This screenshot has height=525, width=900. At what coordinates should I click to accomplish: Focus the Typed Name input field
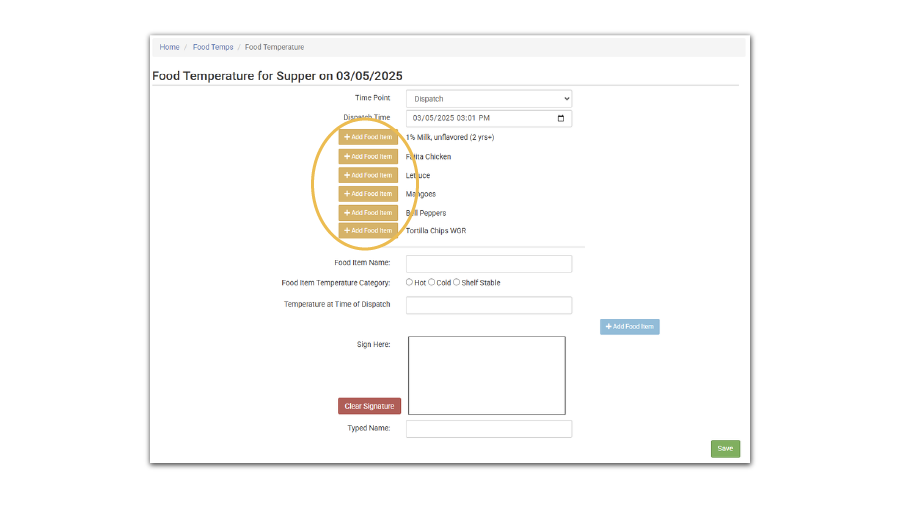(488, 429)
